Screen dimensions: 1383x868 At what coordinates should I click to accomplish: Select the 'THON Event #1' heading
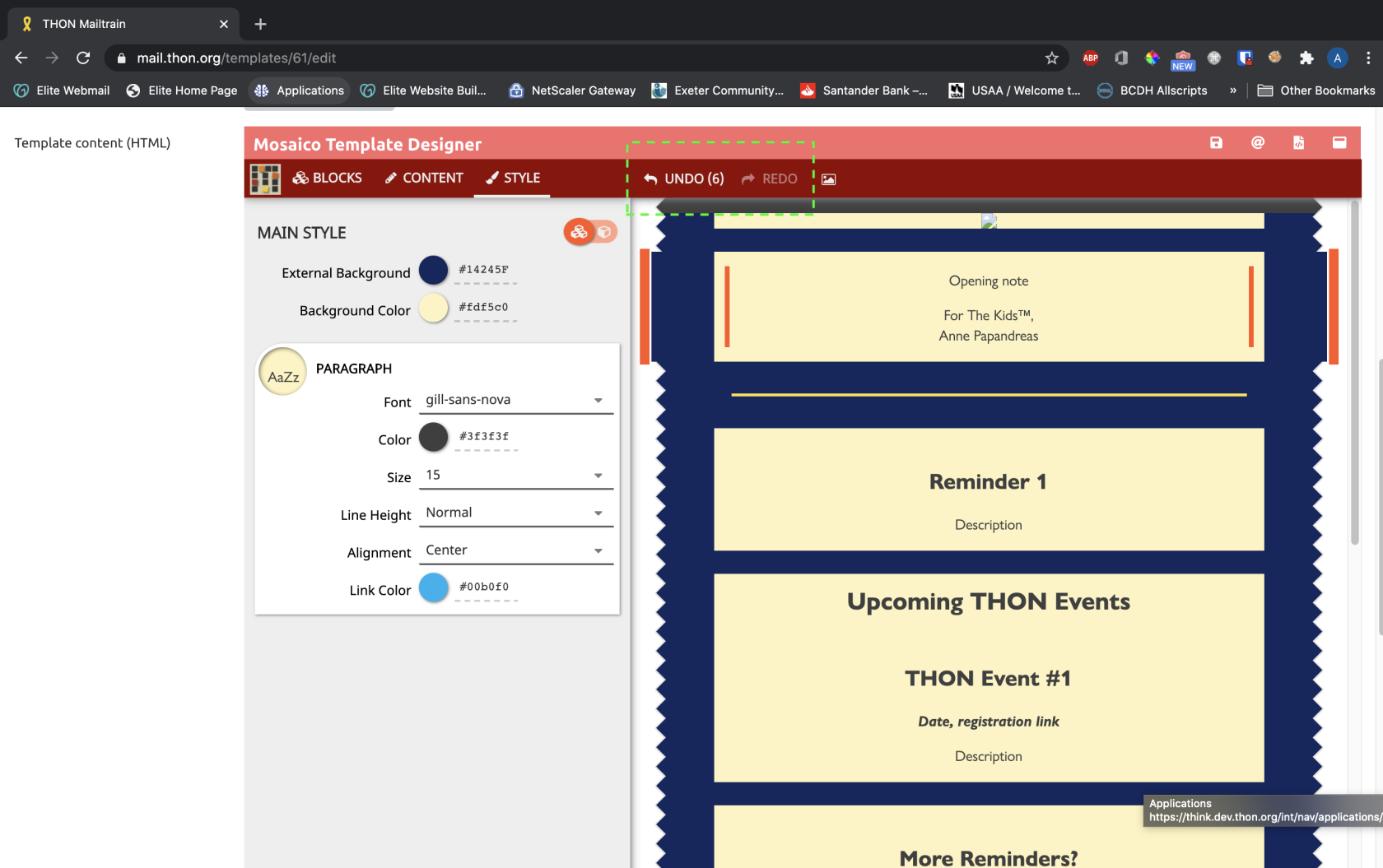pyautogui.click(x=988, y=679)
